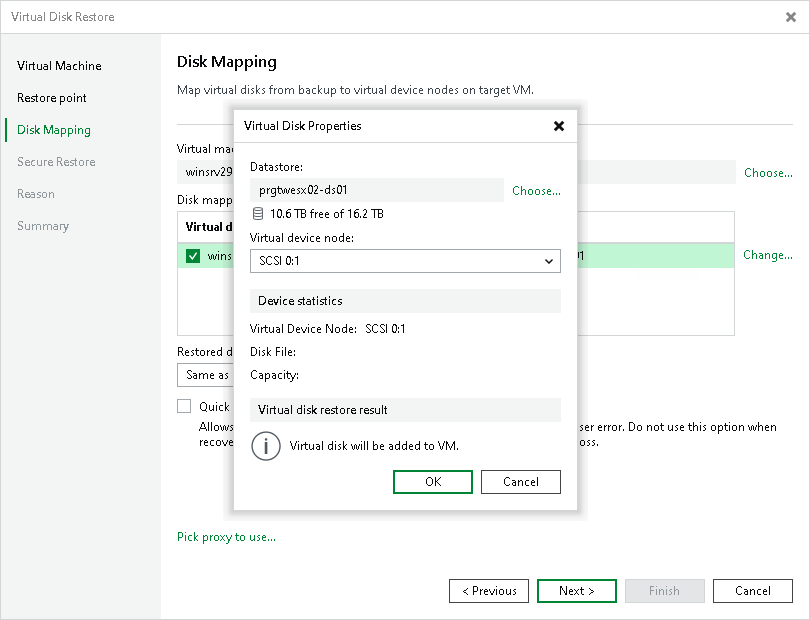810x620 pixels.
Task: Open the Virtual device node dropdown
Action: (405, 261)
